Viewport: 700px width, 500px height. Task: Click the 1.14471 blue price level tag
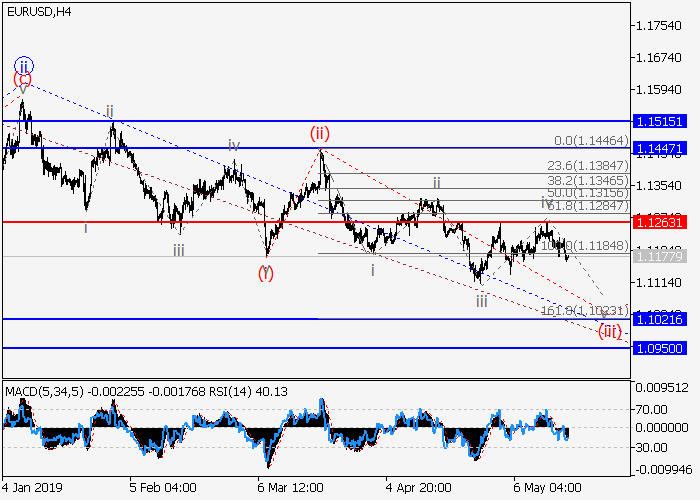tap(664, 148)
